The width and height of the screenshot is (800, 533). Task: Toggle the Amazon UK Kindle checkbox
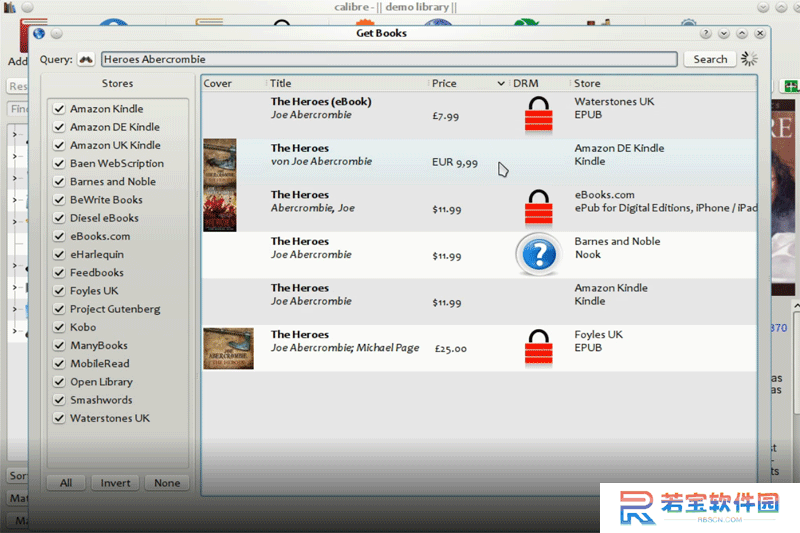point(59,145)
